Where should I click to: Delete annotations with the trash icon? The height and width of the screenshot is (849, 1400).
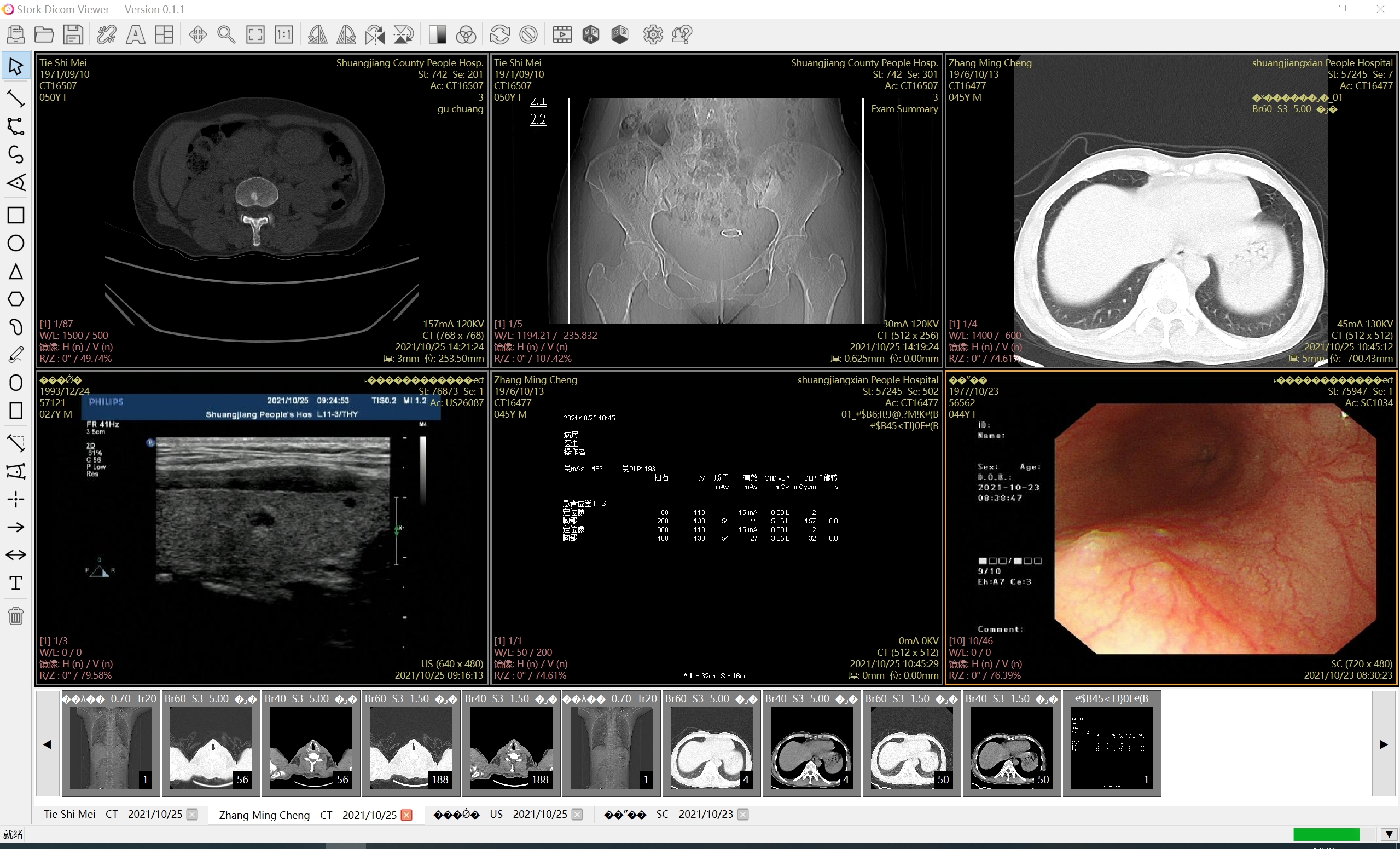coord(16,616)
